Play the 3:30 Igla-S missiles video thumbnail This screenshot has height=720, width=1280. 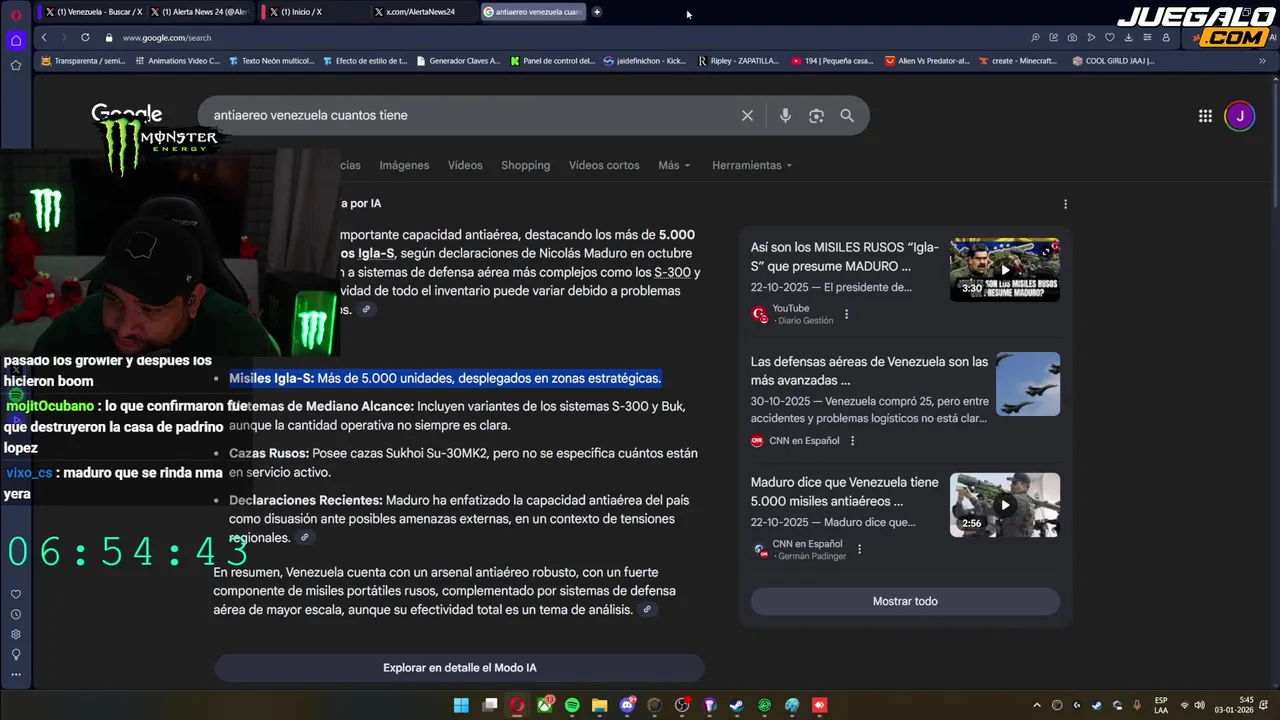click(x=1004, y=270)
